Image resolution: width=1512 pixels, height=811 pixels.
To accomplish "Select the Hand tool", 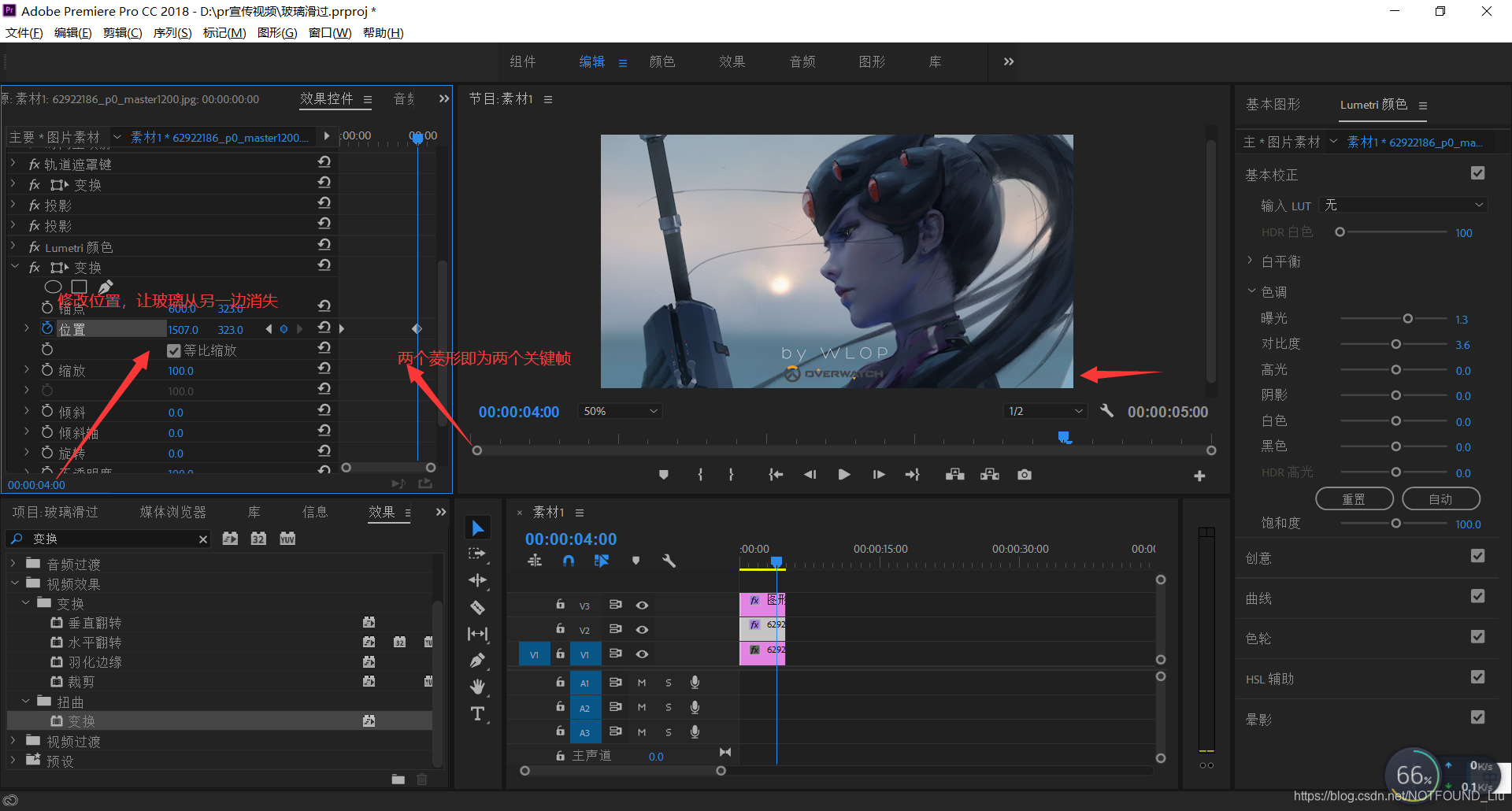I will point(478,687).
